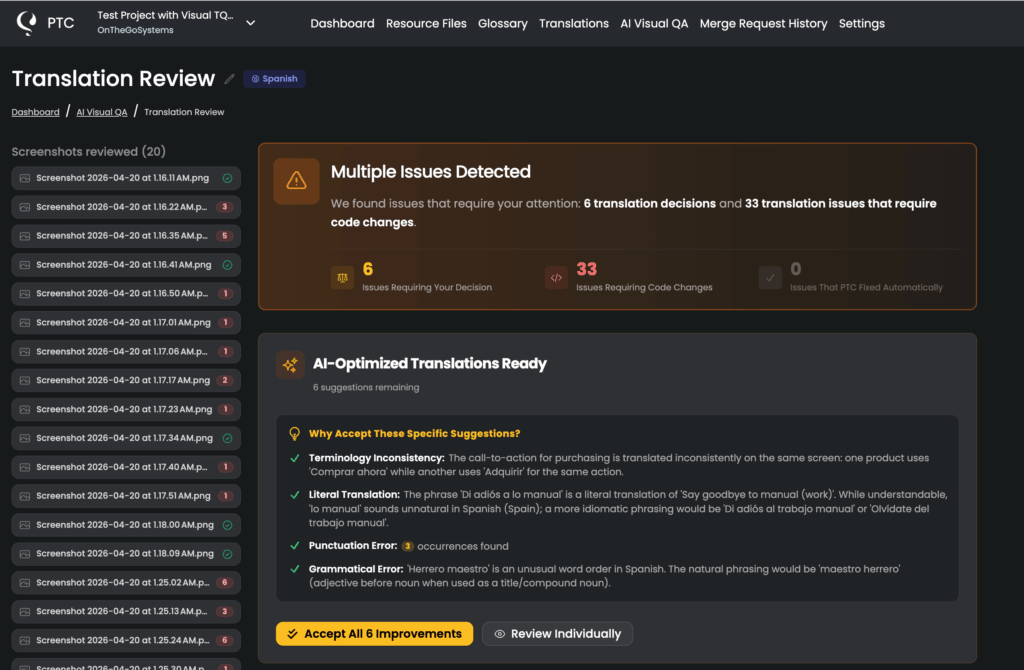This screenshot has height=670, width=1024.
Task: Open AI Visual QA nav item
Action: [x=654, y=24]
